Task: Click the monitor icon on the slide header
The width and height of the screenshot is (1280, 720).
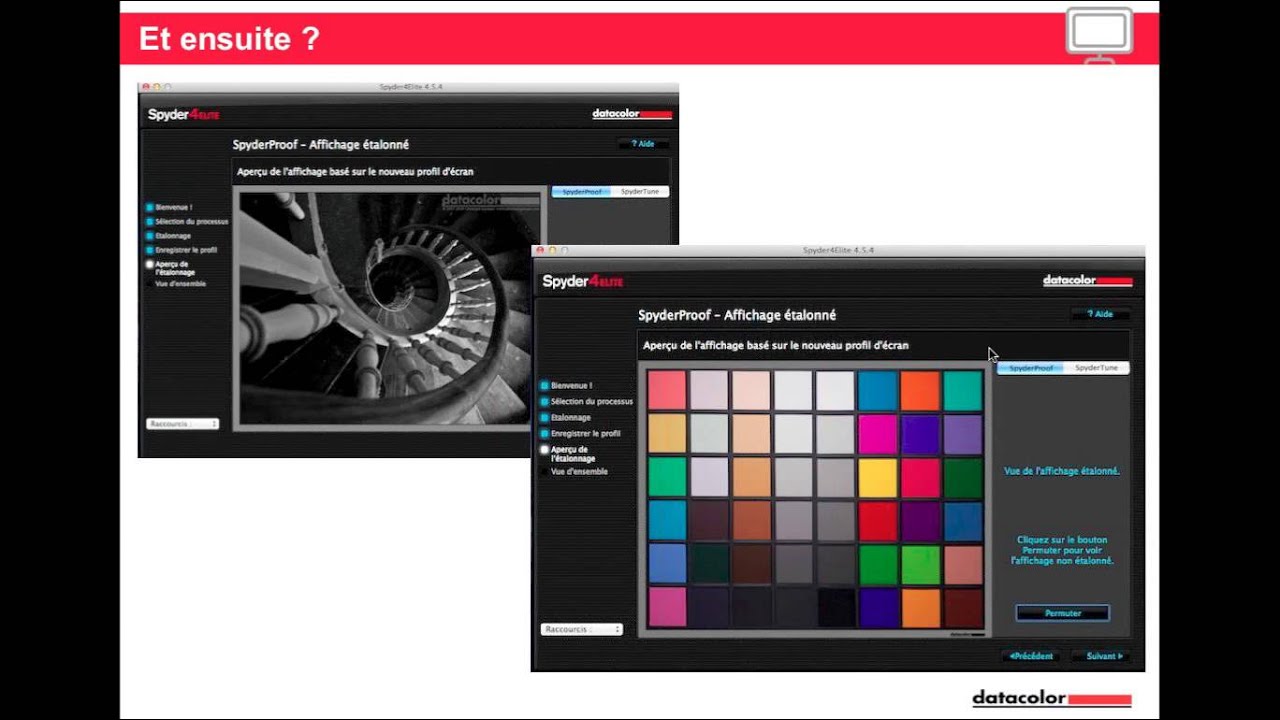Action: click(x=1099, y=36)
